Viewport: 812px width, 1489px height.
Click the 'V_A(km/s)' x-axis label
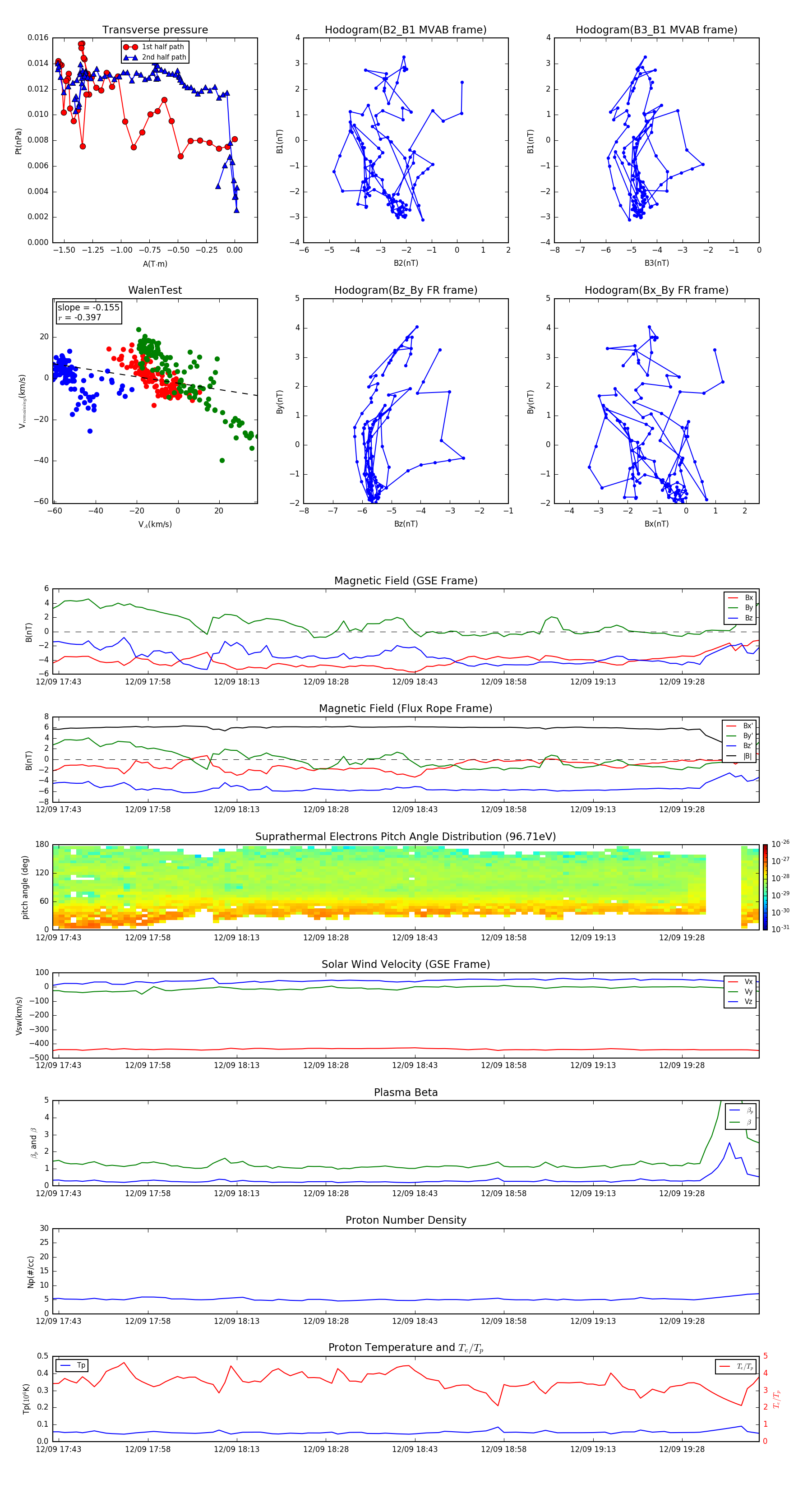155,524
